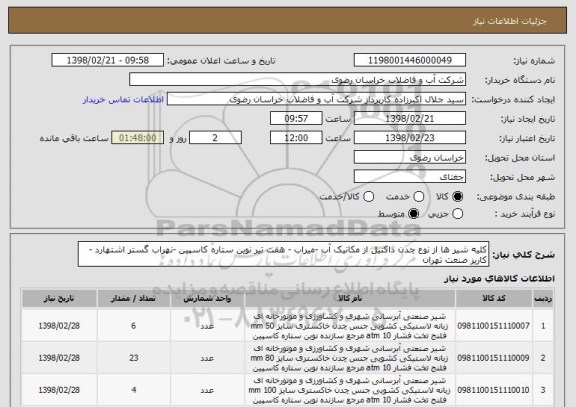576x407 pixels.
Task: Click the اطلاعات کالاهای مورد نیاز heading
Action: pyautogui.click(x=499, y=278)
